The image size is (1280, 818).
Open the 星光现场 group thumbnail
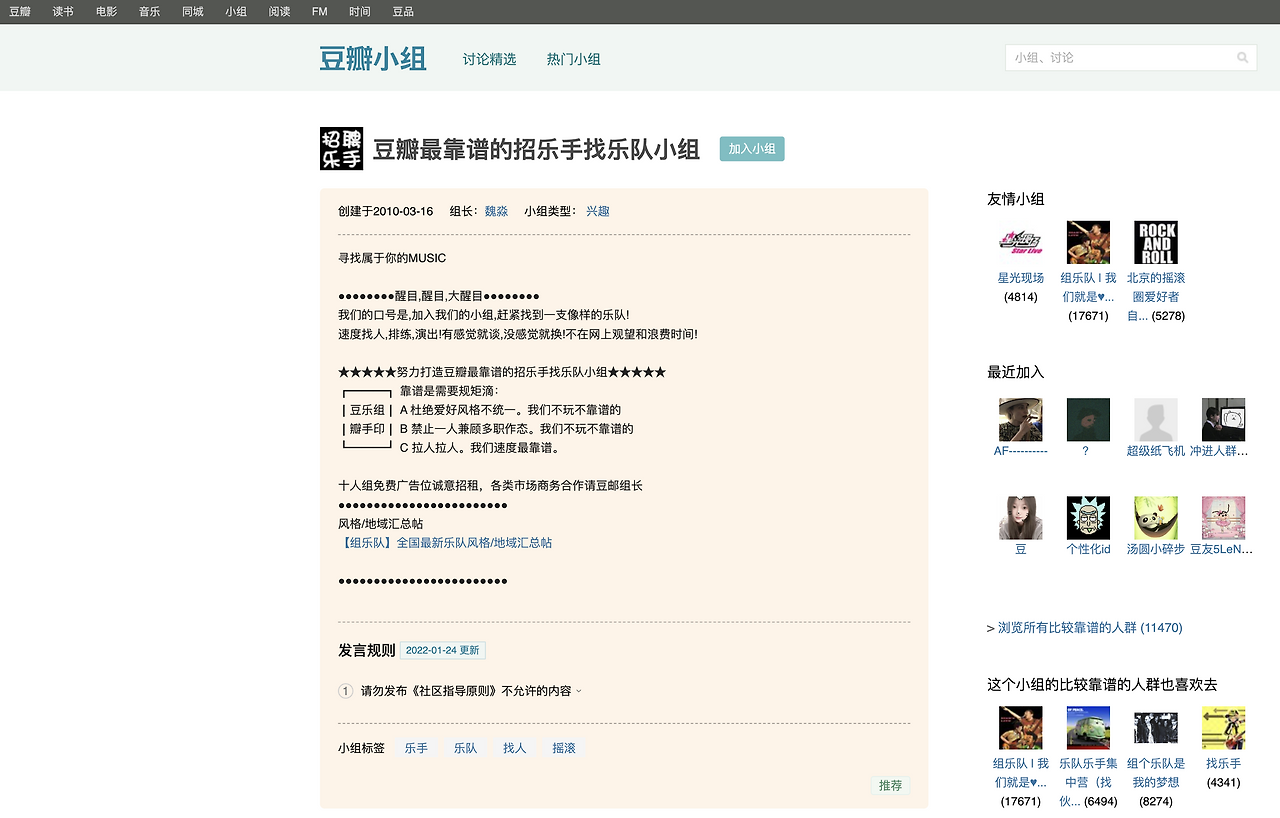[x=1020, y=242]
